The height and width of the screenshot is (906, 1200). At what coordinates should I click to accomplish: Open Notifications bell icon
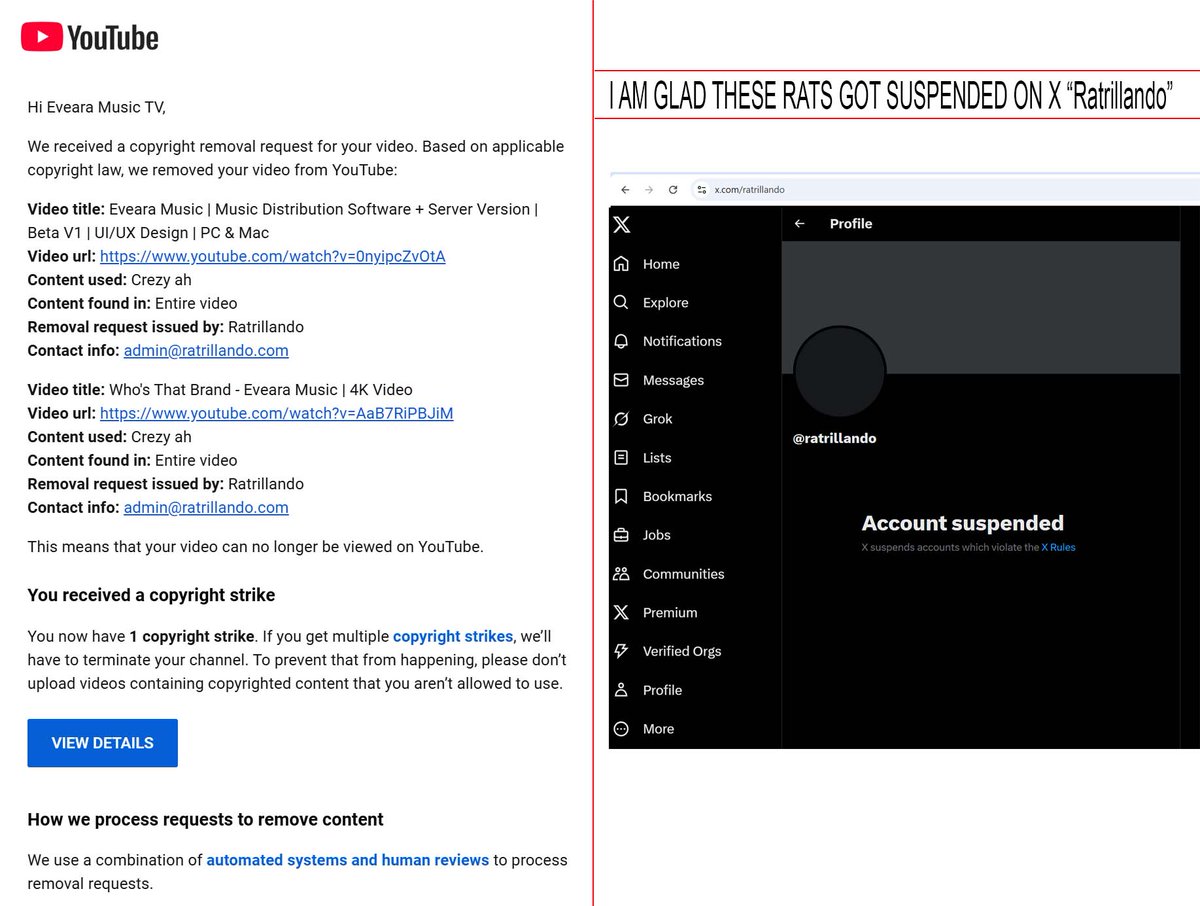click(621, 341)
